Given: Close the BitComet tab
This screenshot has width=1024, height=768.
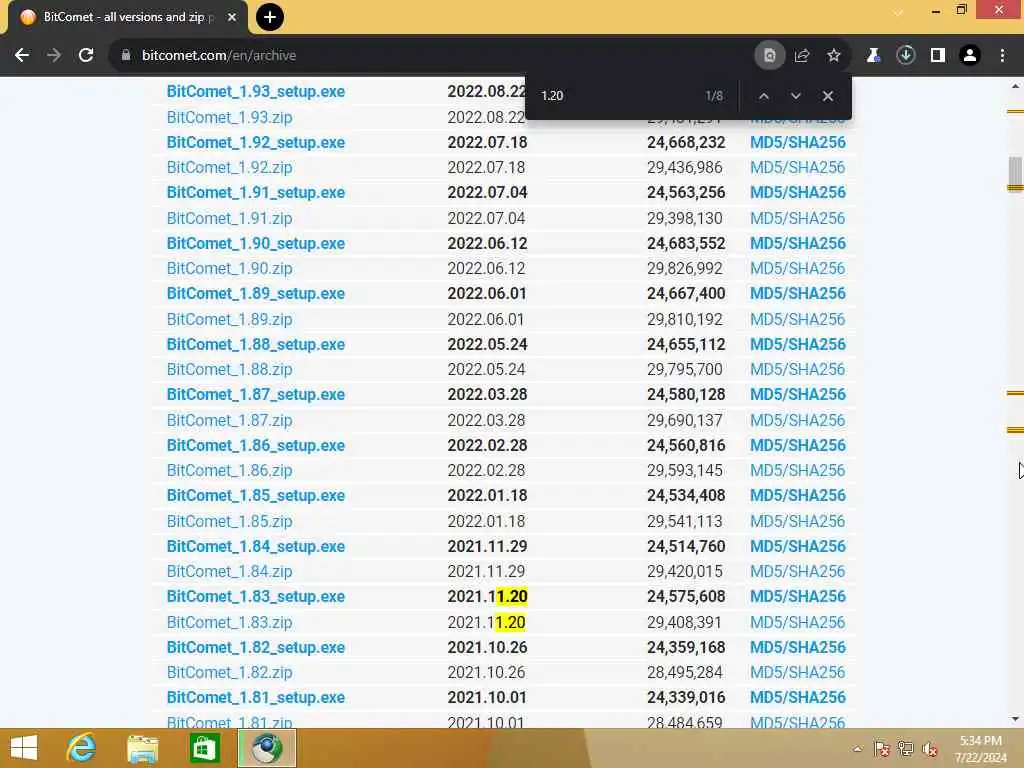Looking at the screenshot, I should [232, 18].
